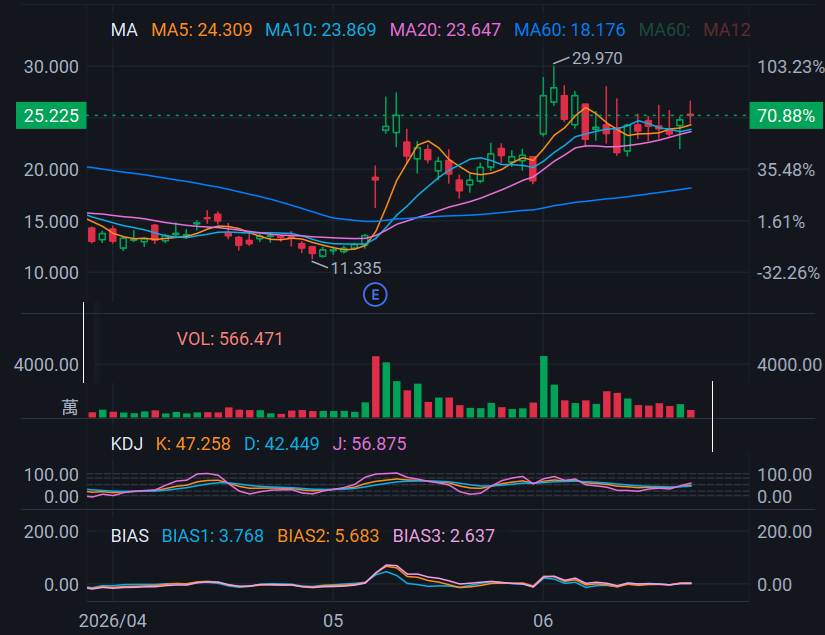Click the 35.48% percentage axis label
The height and width of the screenshot is (635, 825).
point(786,170)
